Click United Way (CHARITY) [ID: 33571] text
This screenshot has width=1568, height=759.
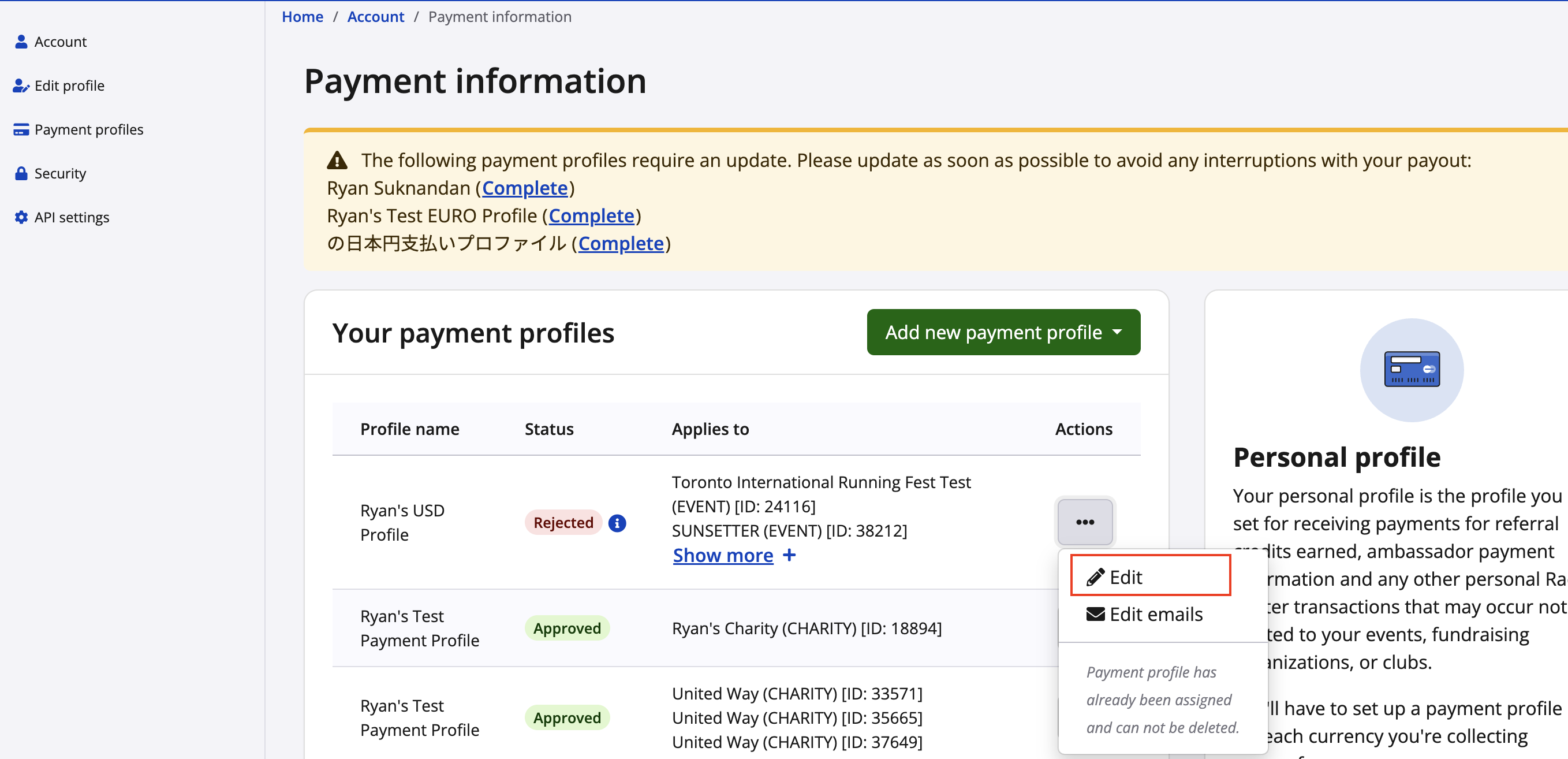(797, 693)
